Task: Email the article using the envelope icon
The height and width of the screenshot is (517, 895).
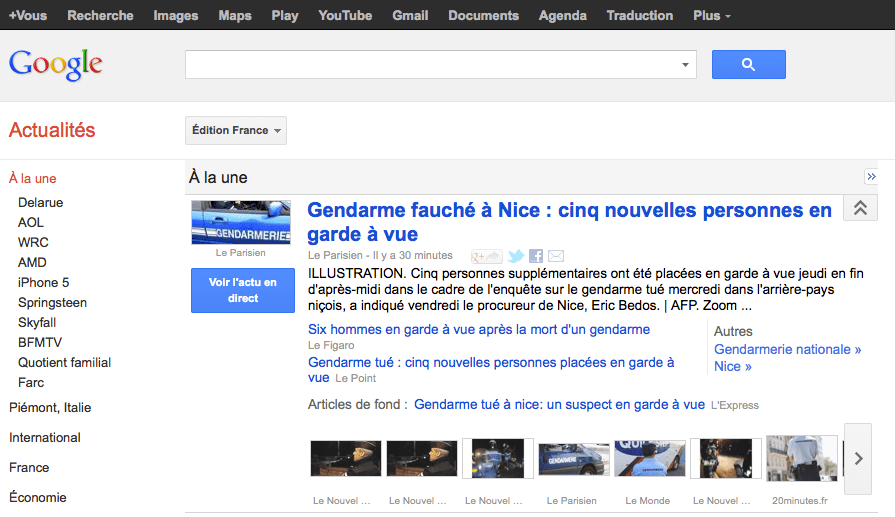Action: click(x=556, y=256)
